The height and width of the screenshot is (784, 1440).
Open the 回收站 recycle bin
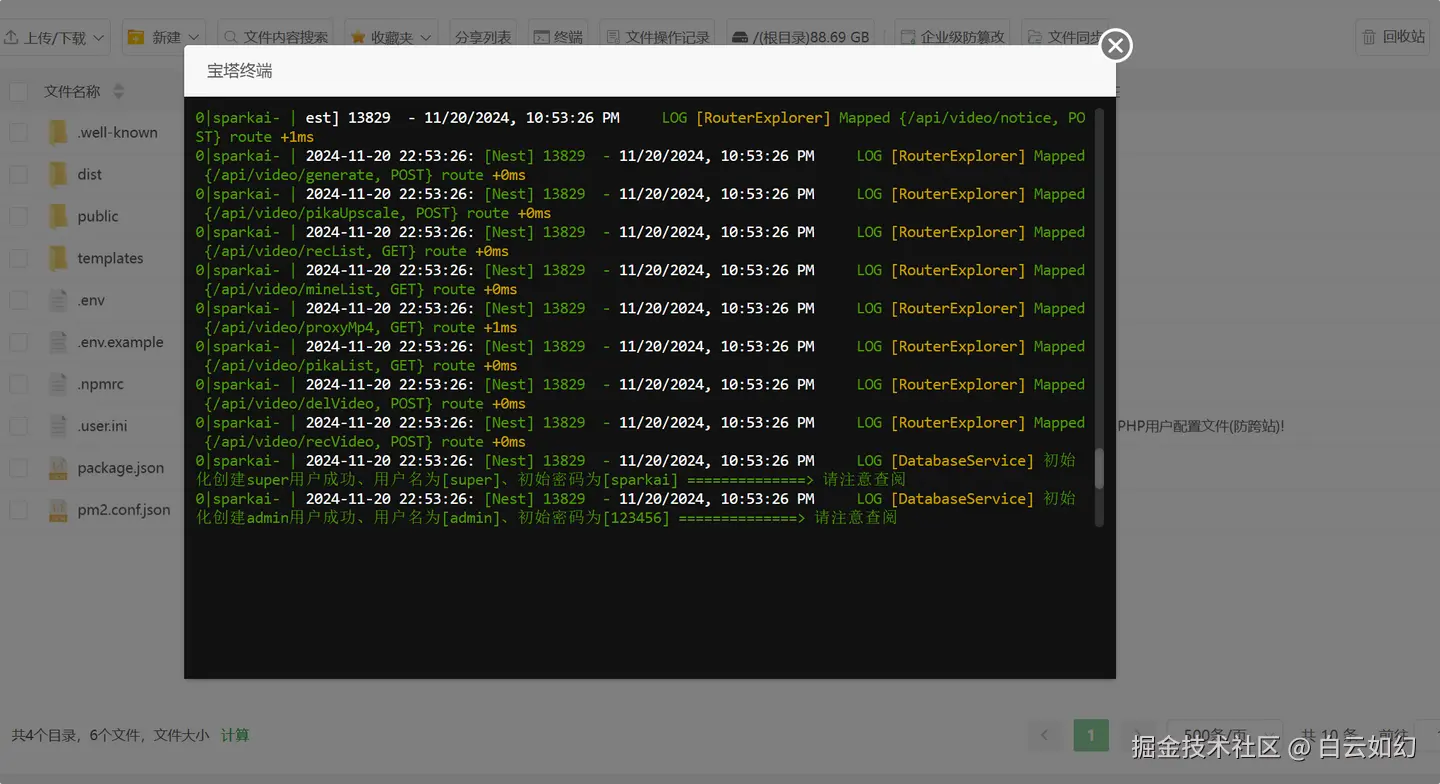tap(1393, 36)
